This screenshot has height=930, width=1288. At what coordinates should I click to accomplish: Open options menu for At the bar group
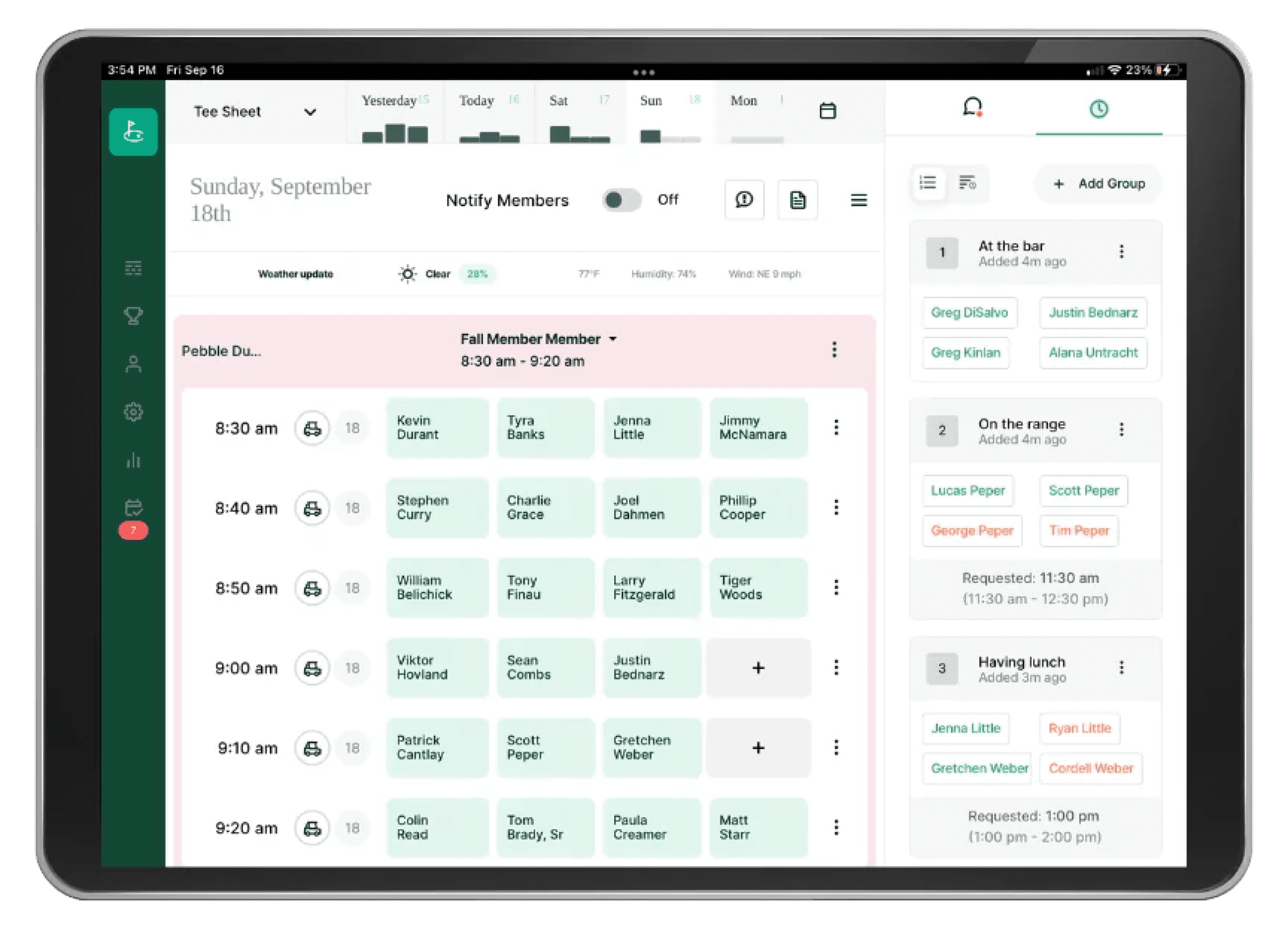[x=1121, y=252]
